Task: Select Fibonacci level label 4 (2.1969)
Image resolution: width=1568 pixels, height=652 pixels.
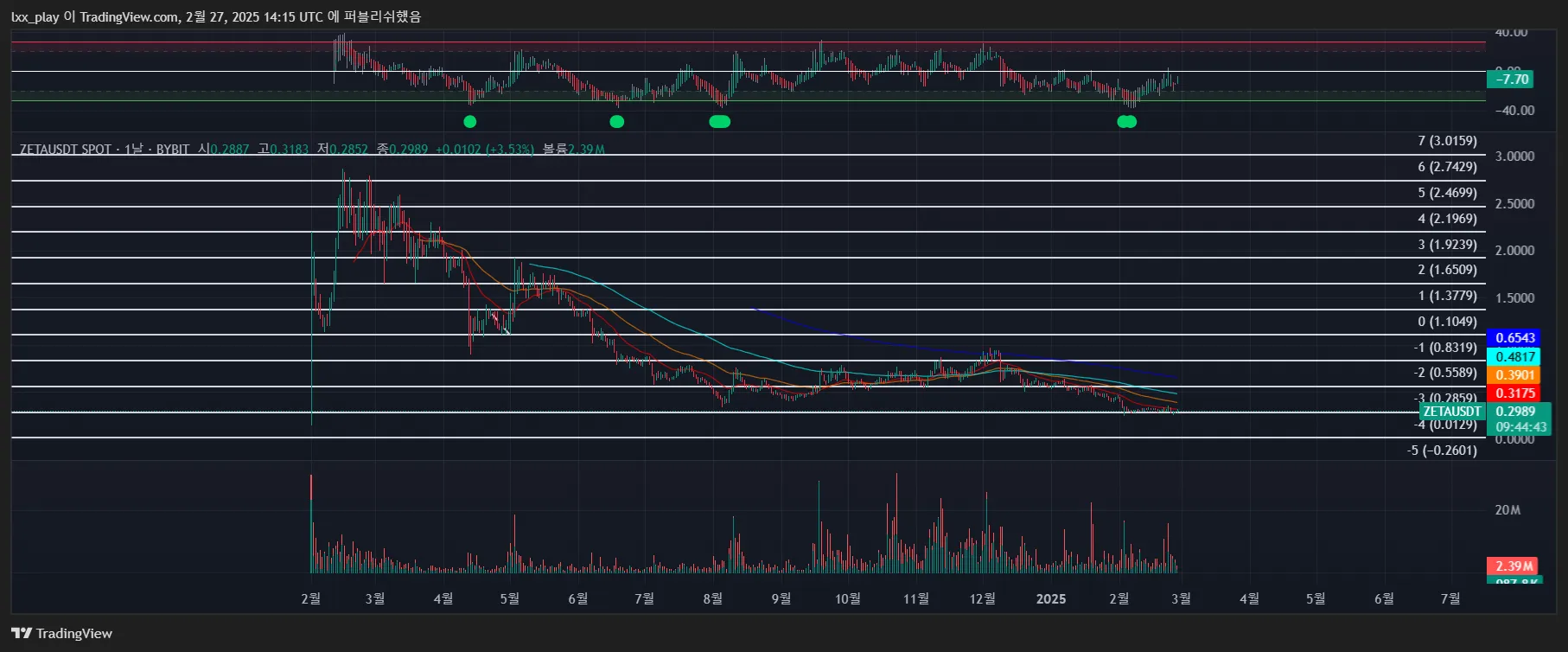Action: 1447,219
